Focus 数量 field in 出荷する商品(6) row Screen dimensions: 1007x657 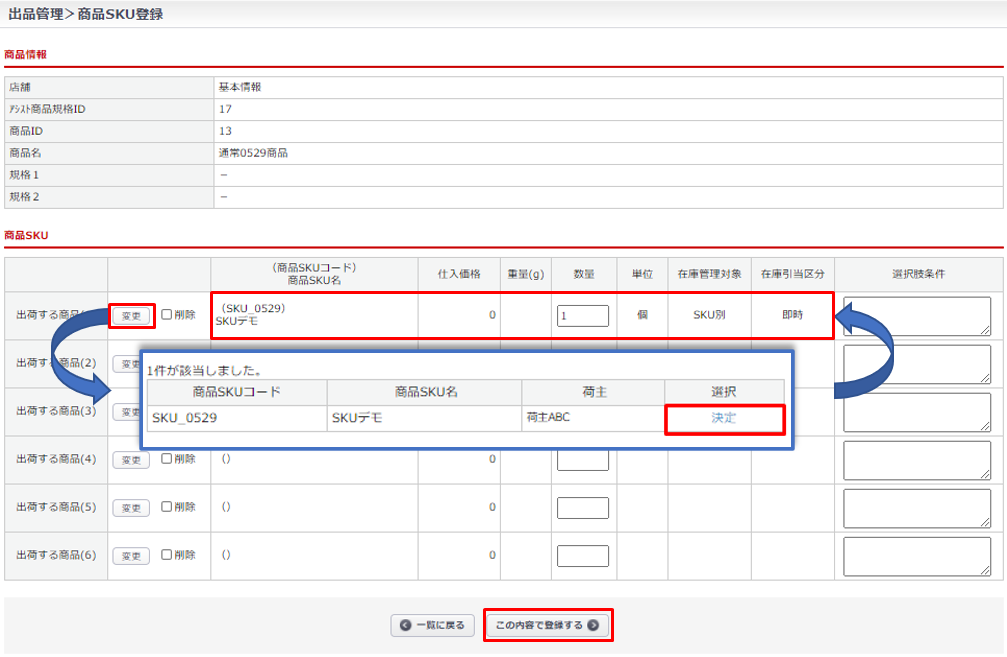point(582,556)
